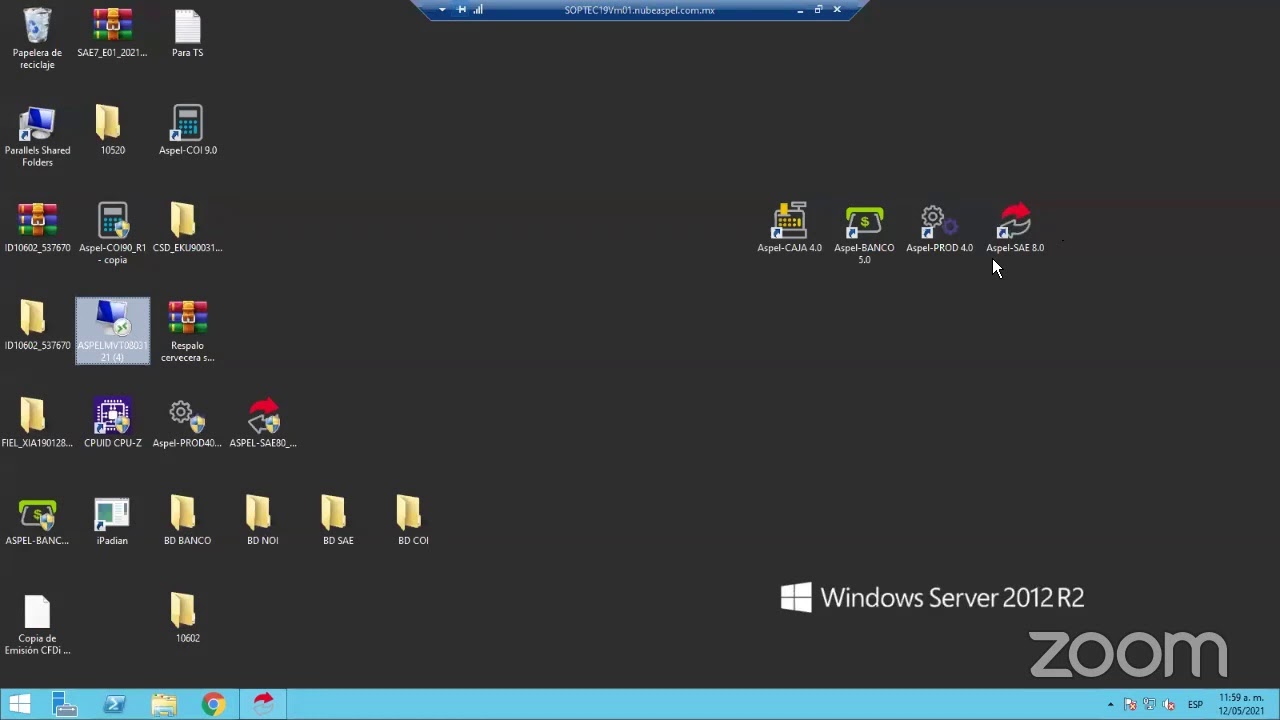This screenshot has width=1280, height=720.
Task: Open the BD NOI folder
Action: pyautogui.click(x=263, y=521)
